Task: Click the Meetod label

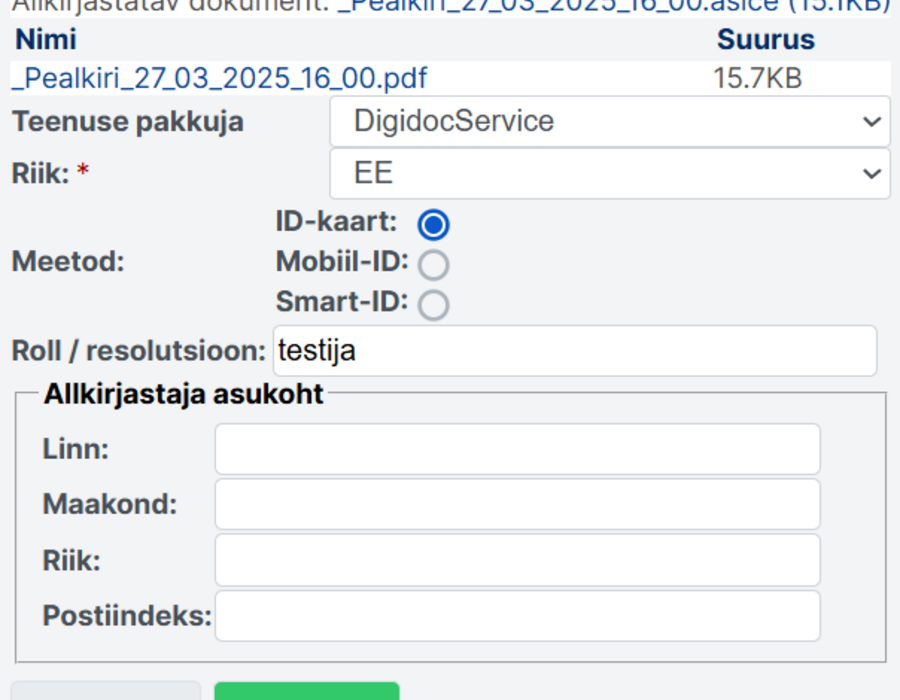Action: tap(68, 262)
